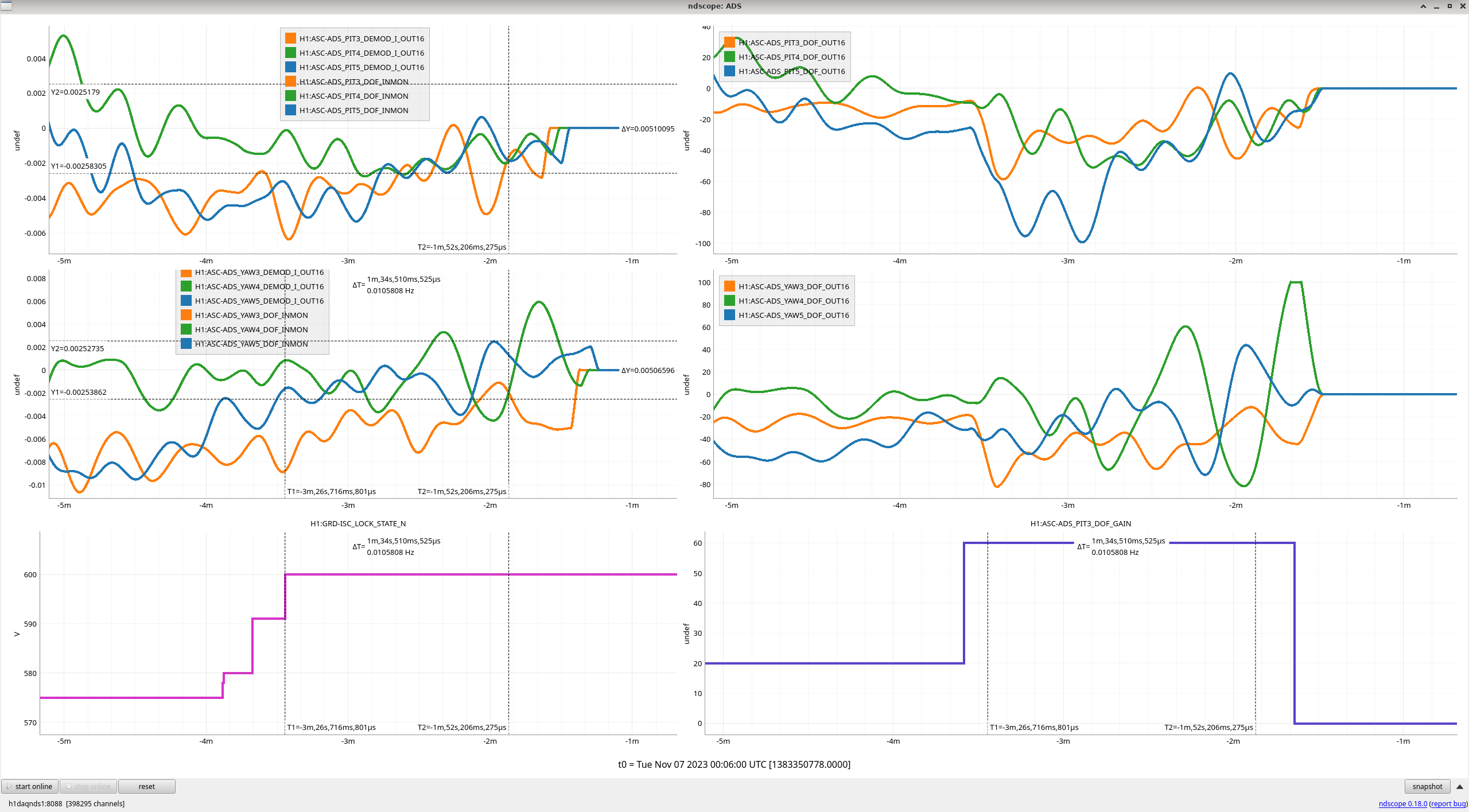Screen dimensions: 1469x812
Task: Click the blue PIT5_DOF_INMON legend swatch
Action: (x=291, y=110)
